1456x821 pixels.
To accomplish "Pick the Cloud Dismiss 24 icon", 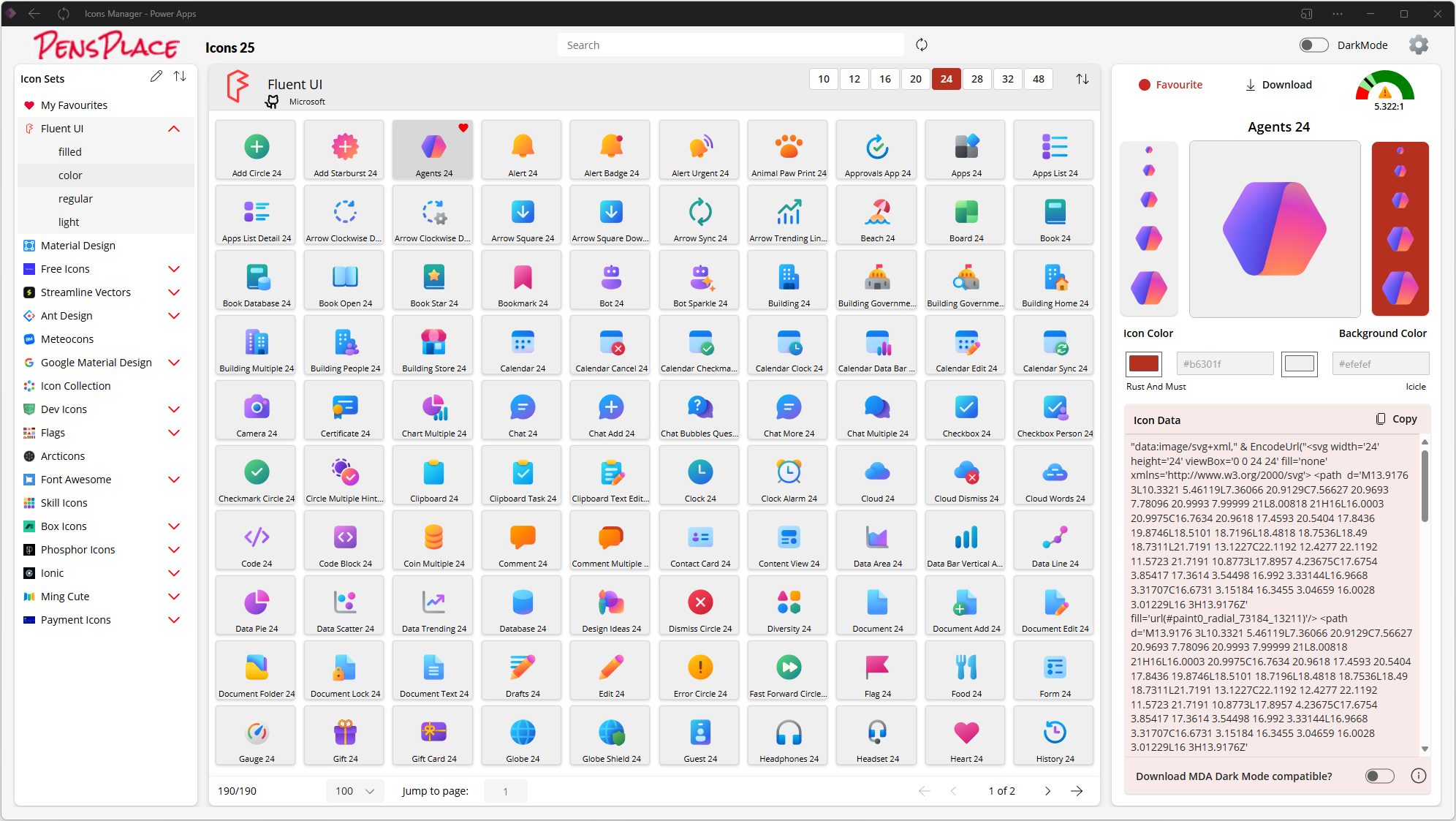I will (x=966, y=475).
